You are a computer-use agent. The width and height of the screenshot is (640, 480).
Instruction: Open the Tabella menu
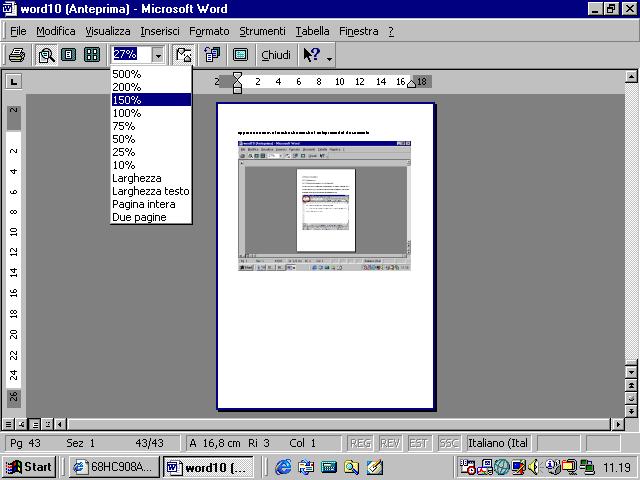(312, 31)
